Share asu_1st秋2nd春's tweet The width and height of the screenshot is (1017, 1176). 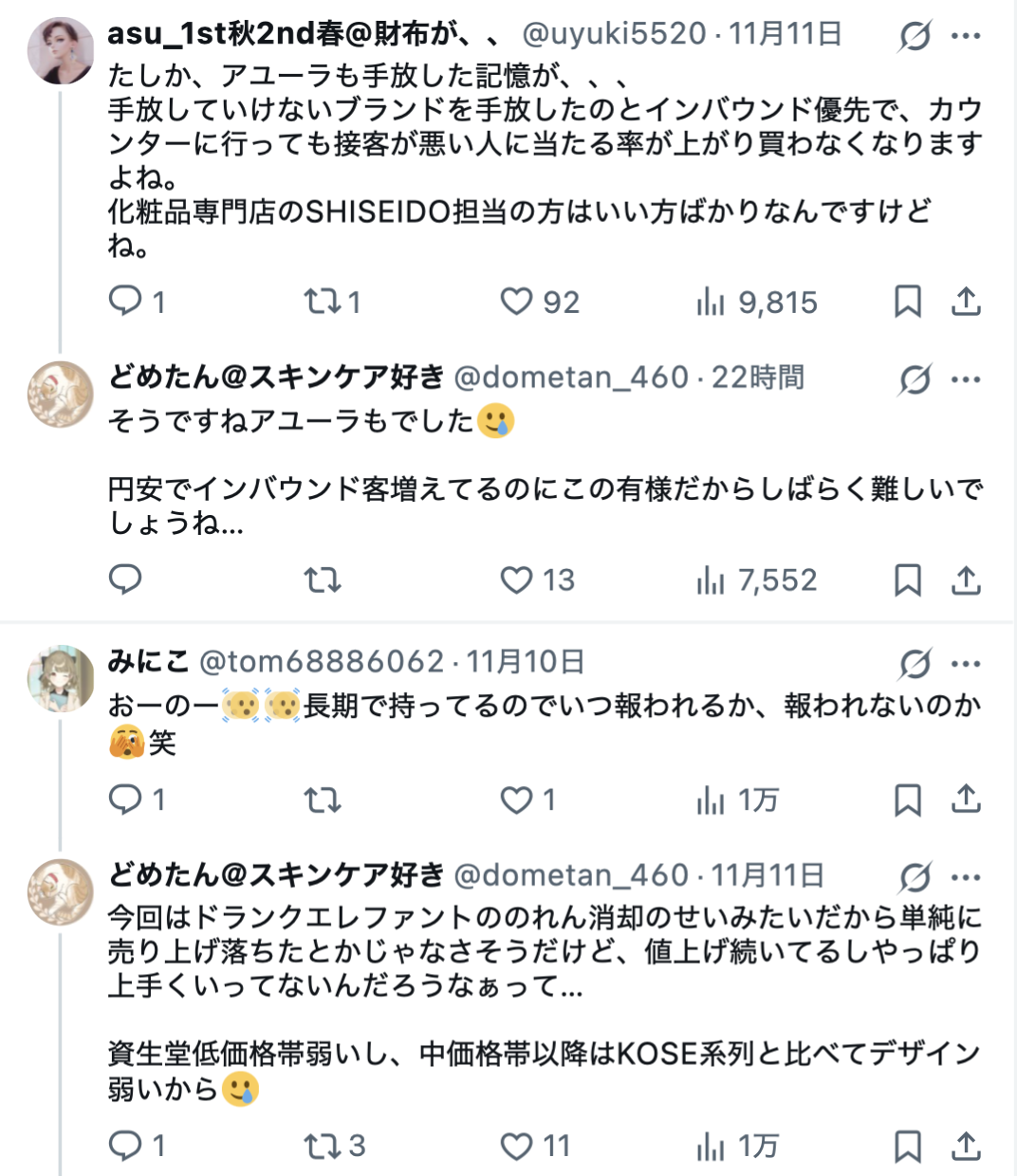(x=966, y=302)
